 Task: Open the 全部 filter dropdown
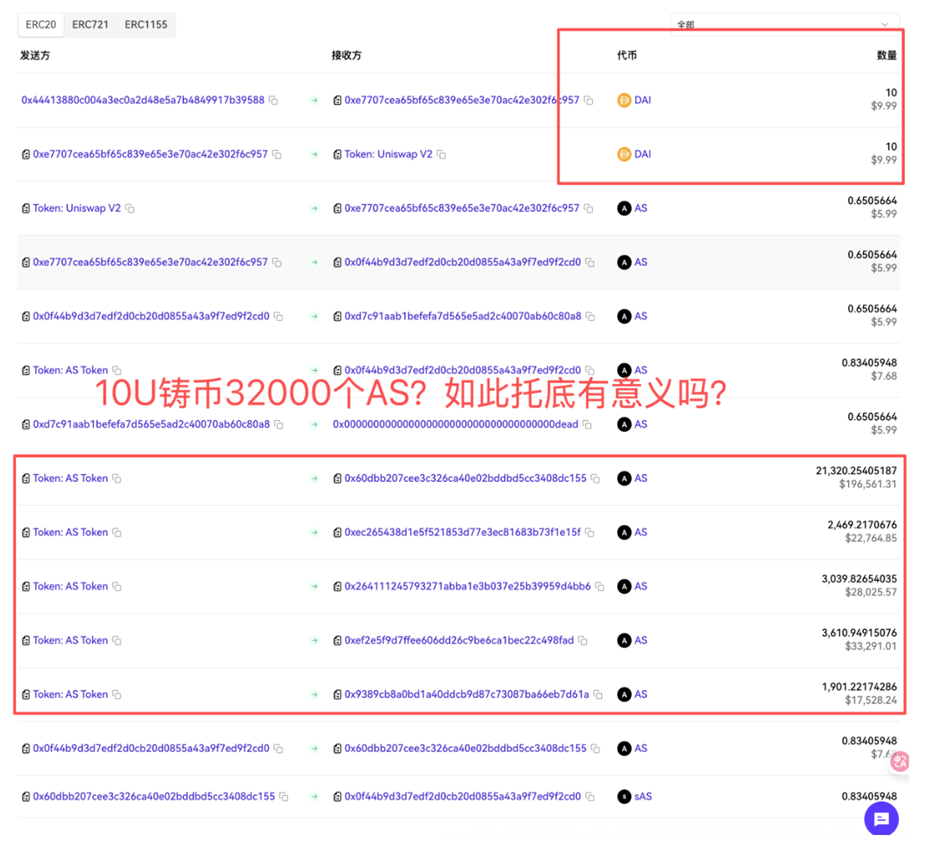(x=784, y=24)
